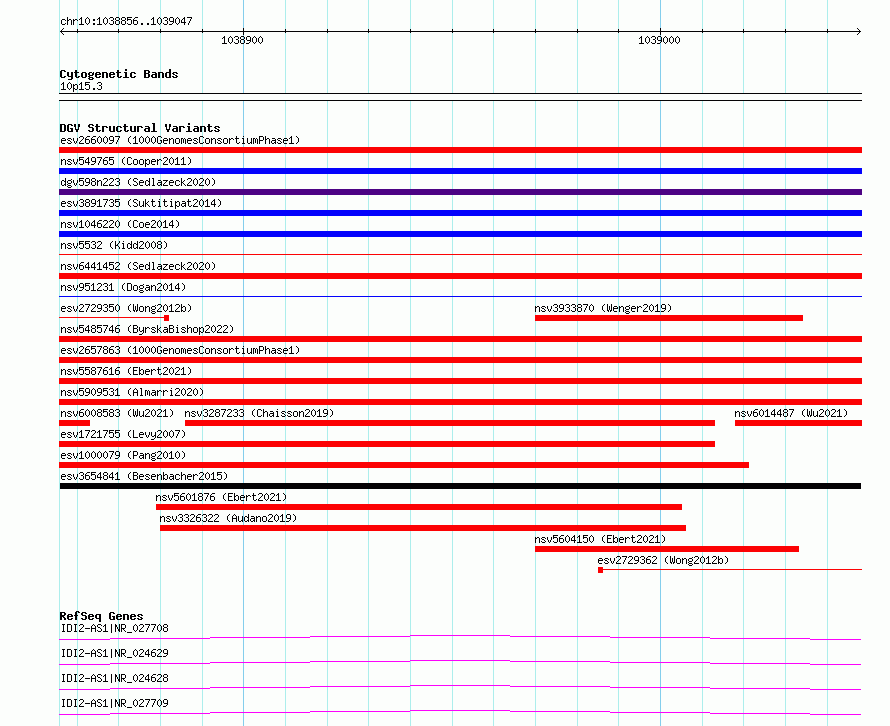Click the small red square of esv2729350
This screenshot has width=890, height=726.
[166, 318]
